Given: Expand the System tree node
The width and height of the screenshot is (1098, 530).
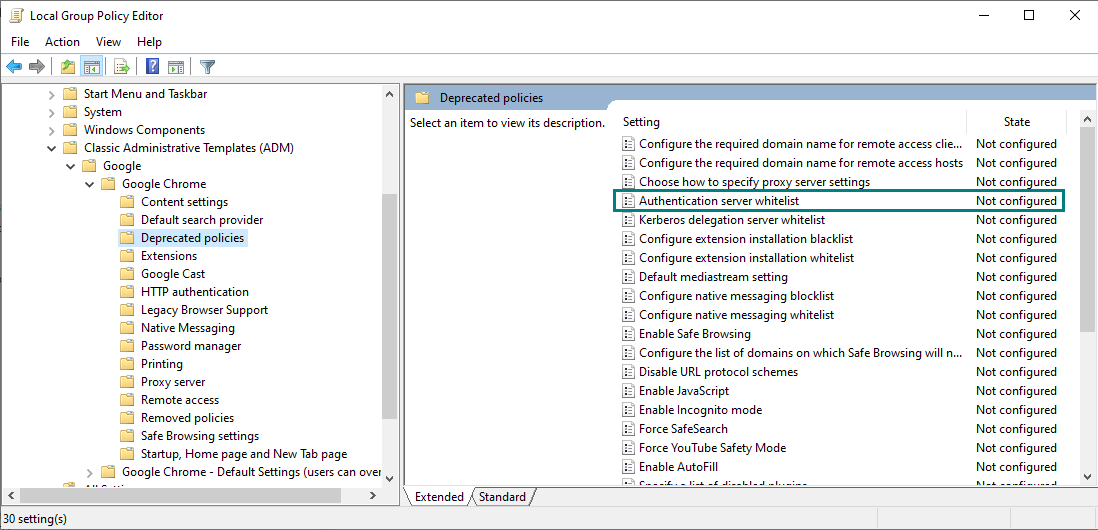Looking at the screenshot, I should (51, 112).
